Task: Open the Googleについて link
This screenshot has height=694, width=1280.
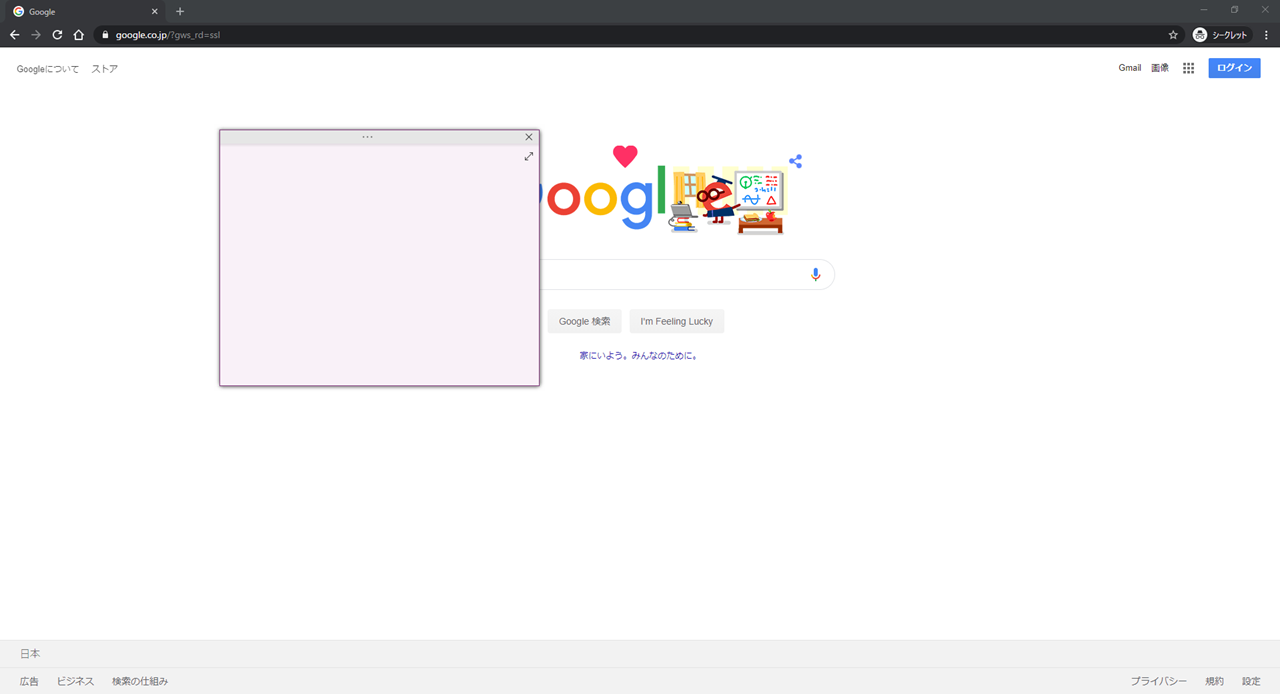Action: pos(48,69)
